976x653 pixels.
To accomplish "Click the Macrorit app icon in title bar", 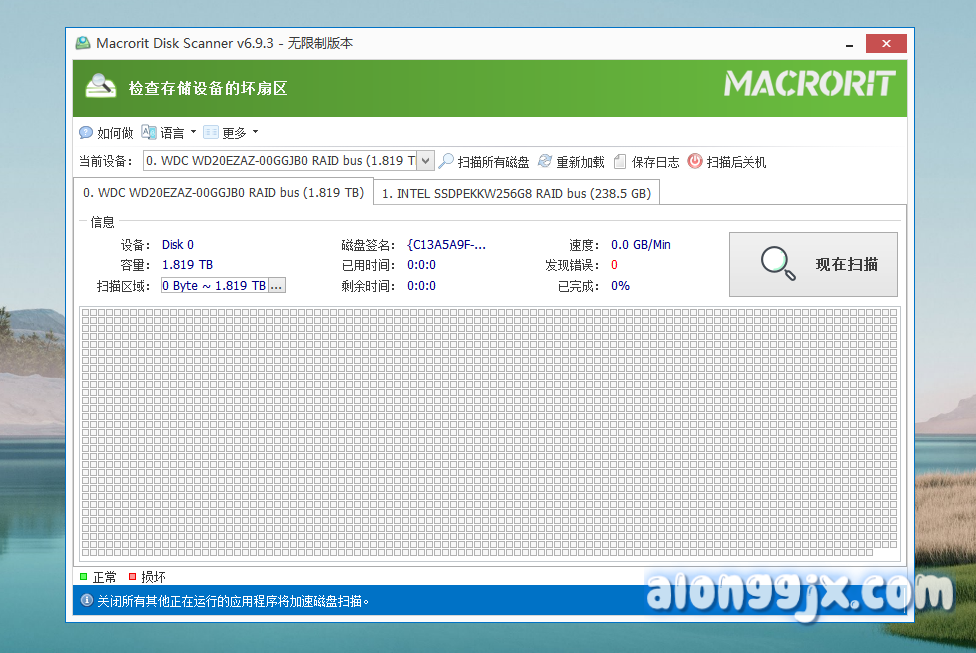I will tap(84, 43).
